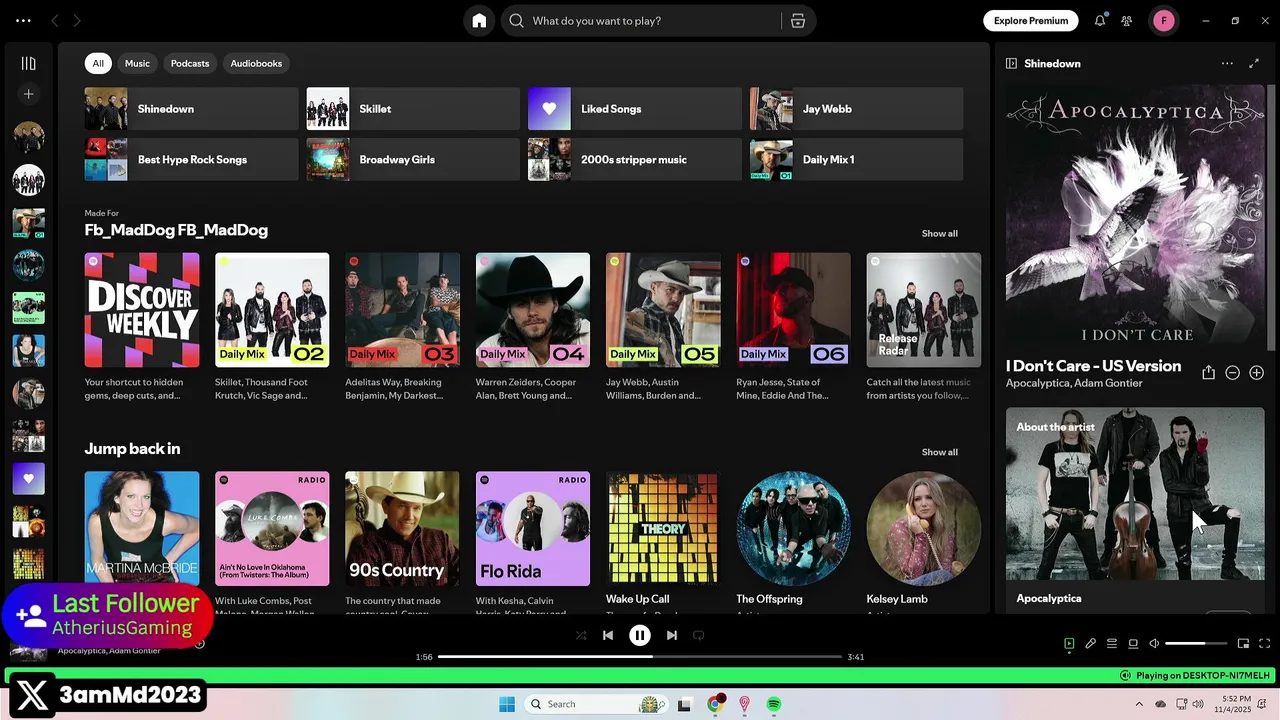The width and height of the screenshot is (1280, 720).
Task: Open more options in Shinedown panel
Action: (x=1227, y=63)
